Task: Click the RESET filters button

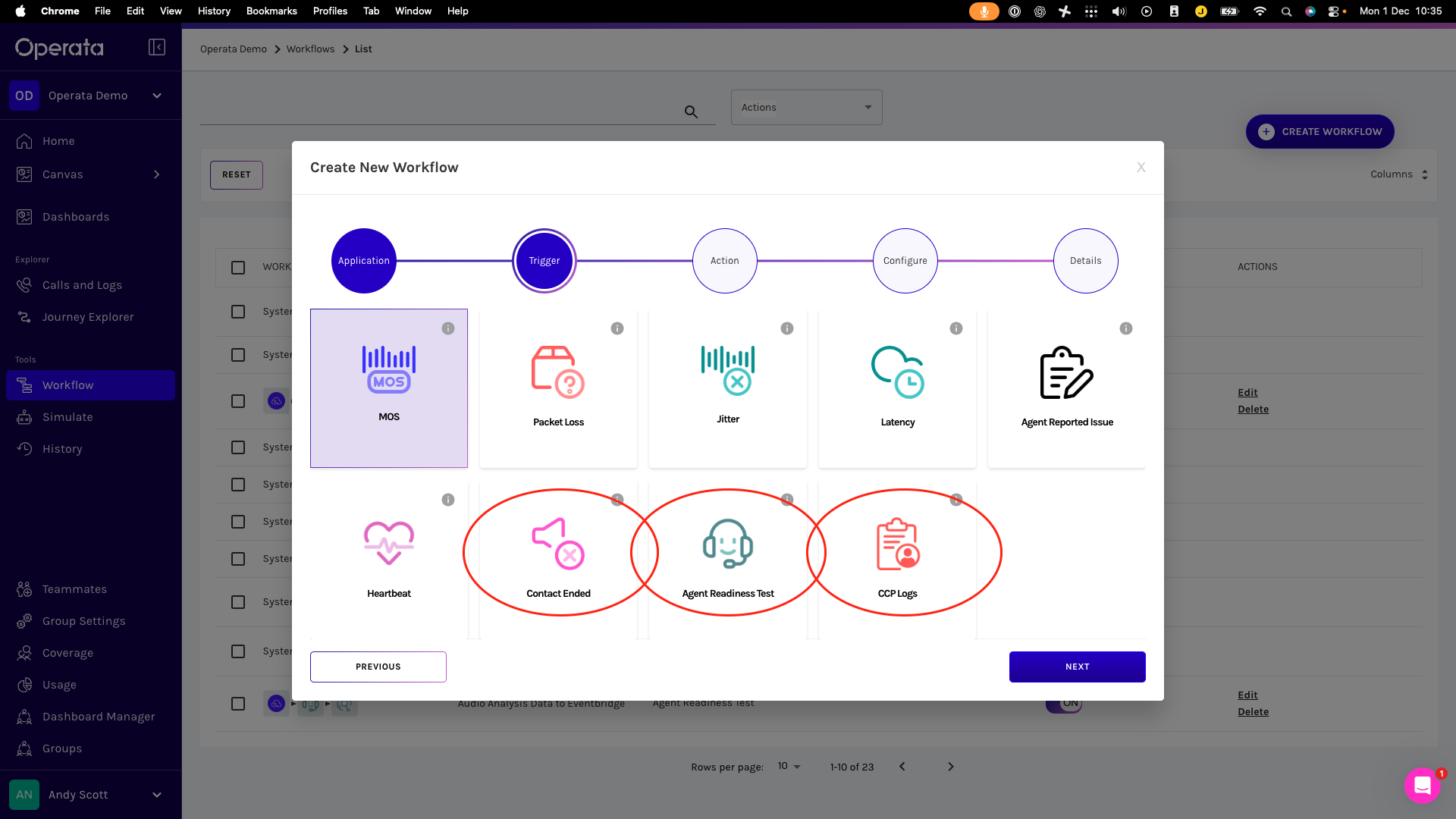Action: (237, 175)
